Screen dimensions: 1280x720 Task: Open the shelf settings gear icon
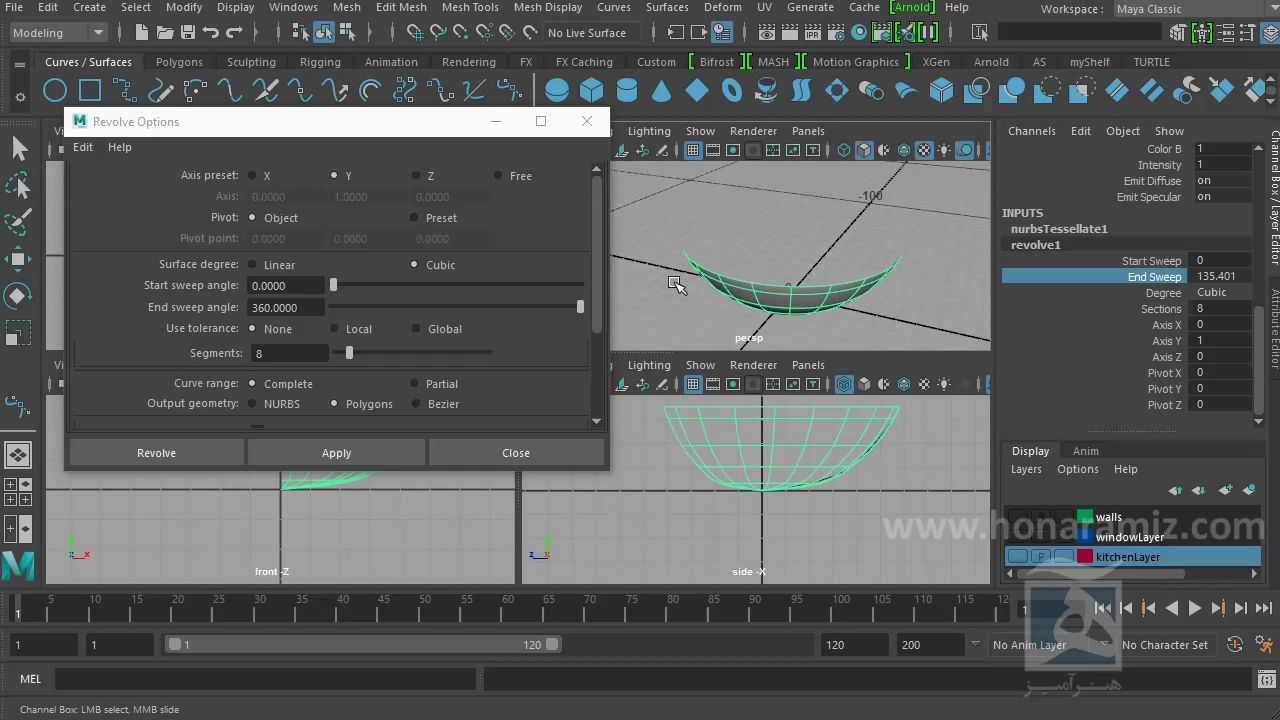[x=20, y=97]
